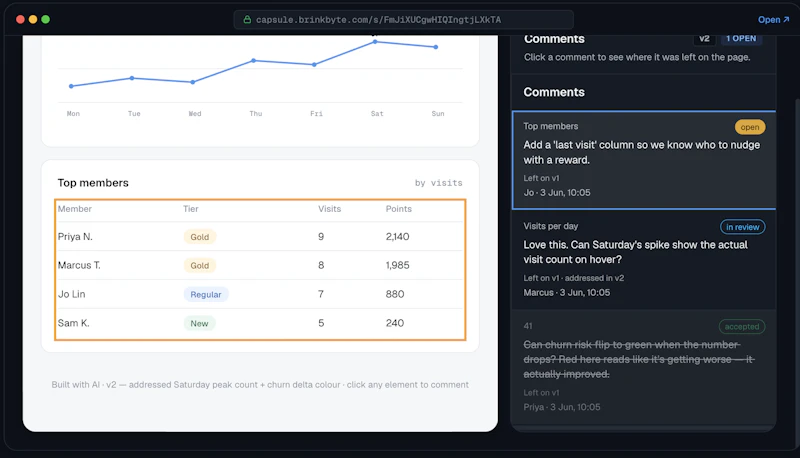Click the v2 version badge
800x458 pixels.
point(704,39)
